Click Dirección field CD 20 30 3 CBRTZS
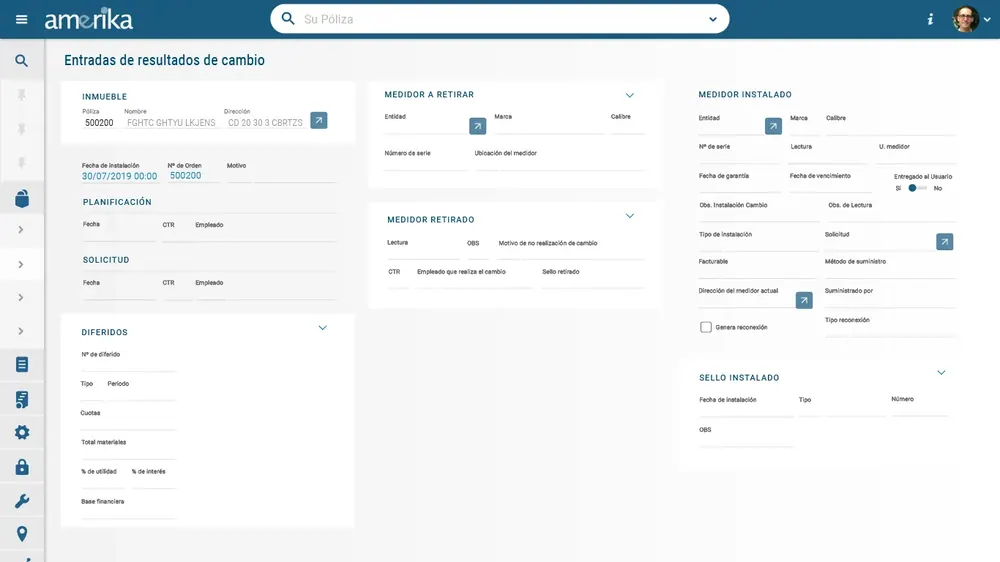The height and width of the screenshot is (562, 1000). tap(265, 122)
